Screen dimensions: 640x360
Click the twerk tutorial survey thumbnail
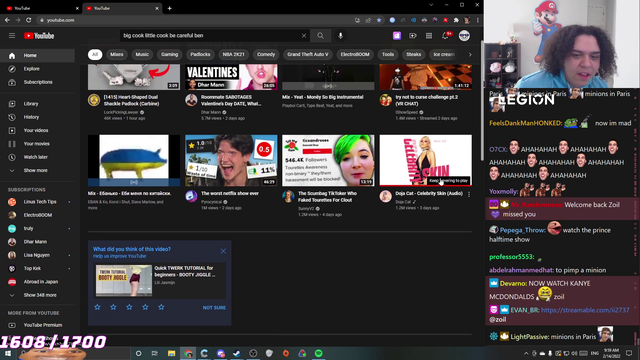click(124, 280)
